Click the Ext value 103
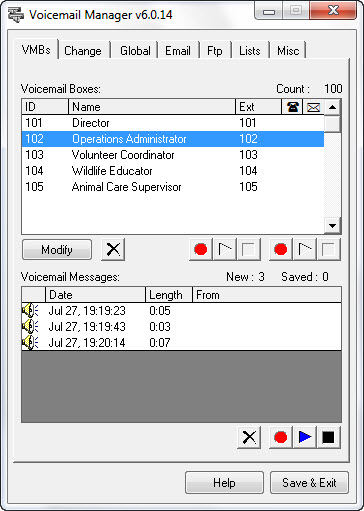Image resolution: width=364 pixels, height=511 pixels. click(248, 155)
